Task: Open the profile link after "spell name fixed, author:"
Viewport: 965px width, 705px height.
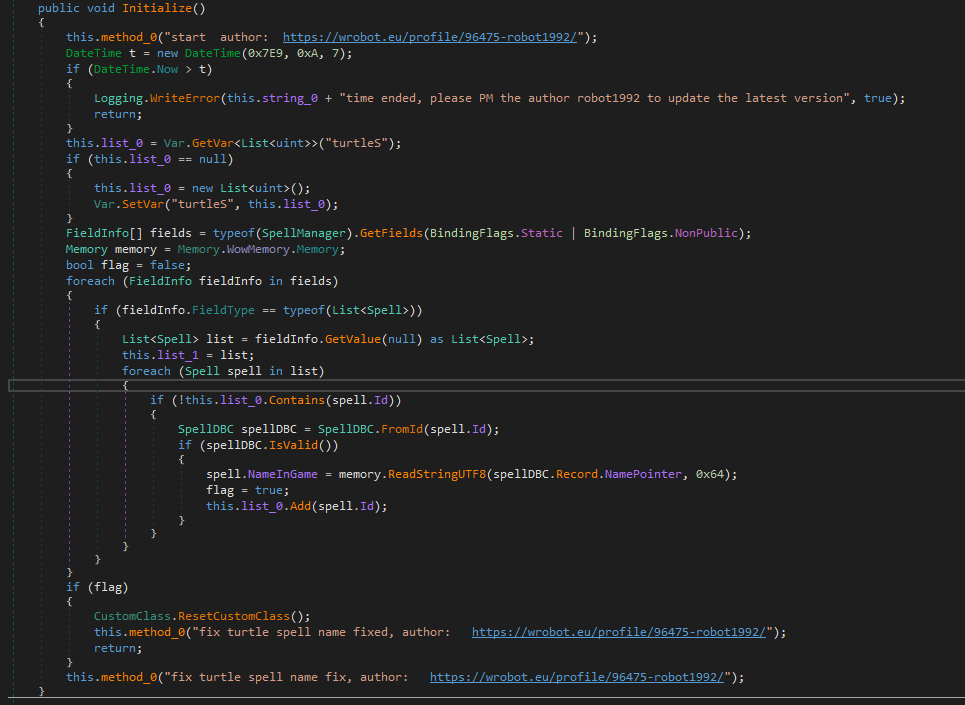Action: pos(619,632)
